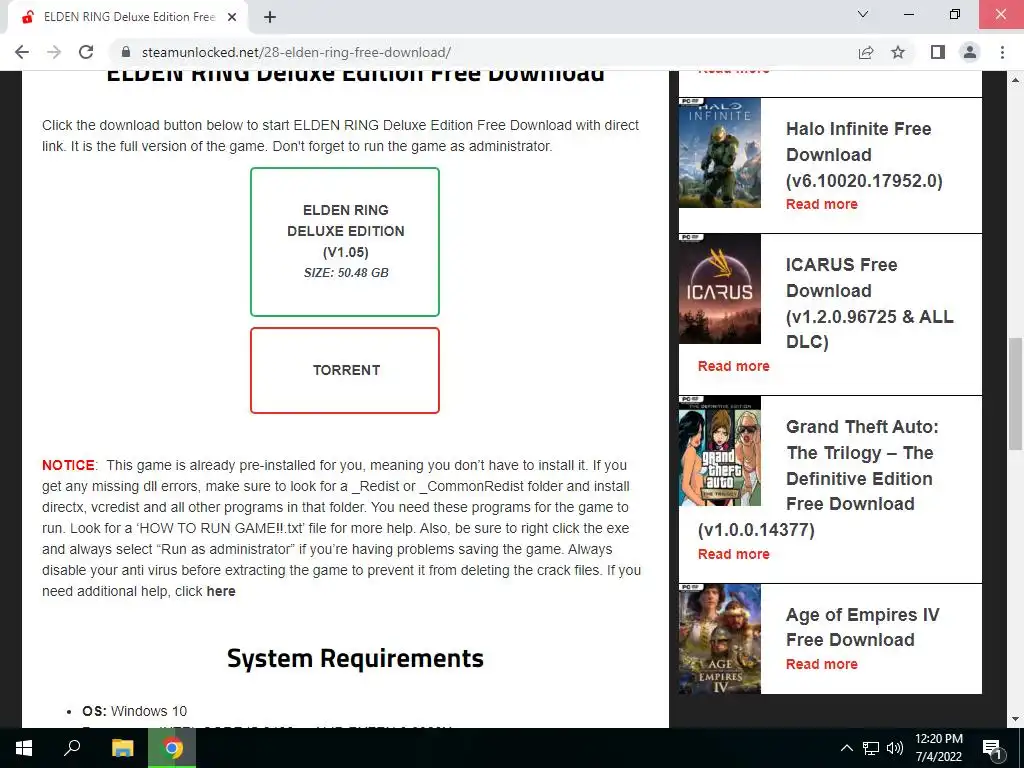Open volume control tray icon

(895, 748)
